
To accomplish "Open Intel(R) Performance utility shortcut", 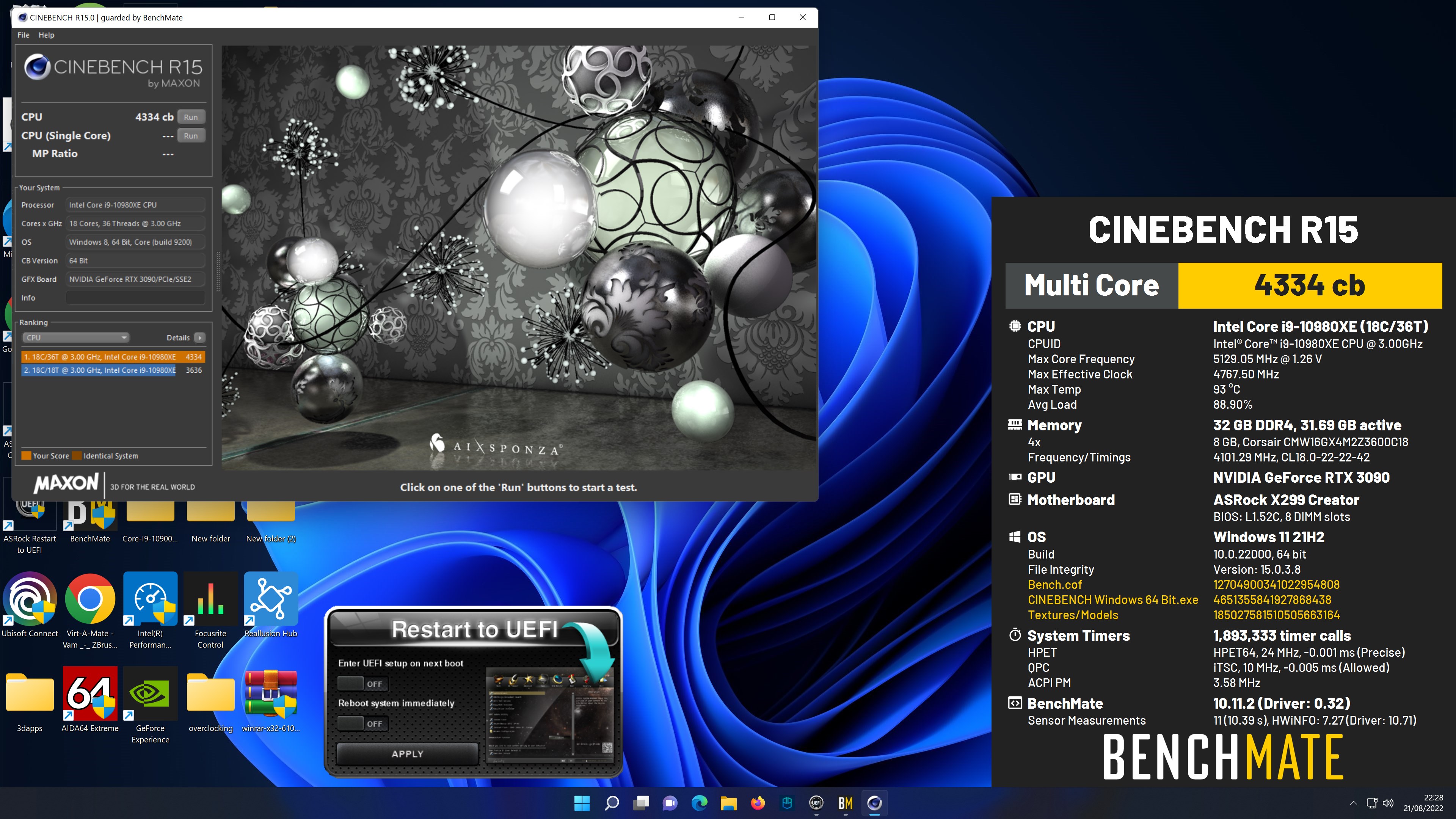I will [x=150, y=610].
